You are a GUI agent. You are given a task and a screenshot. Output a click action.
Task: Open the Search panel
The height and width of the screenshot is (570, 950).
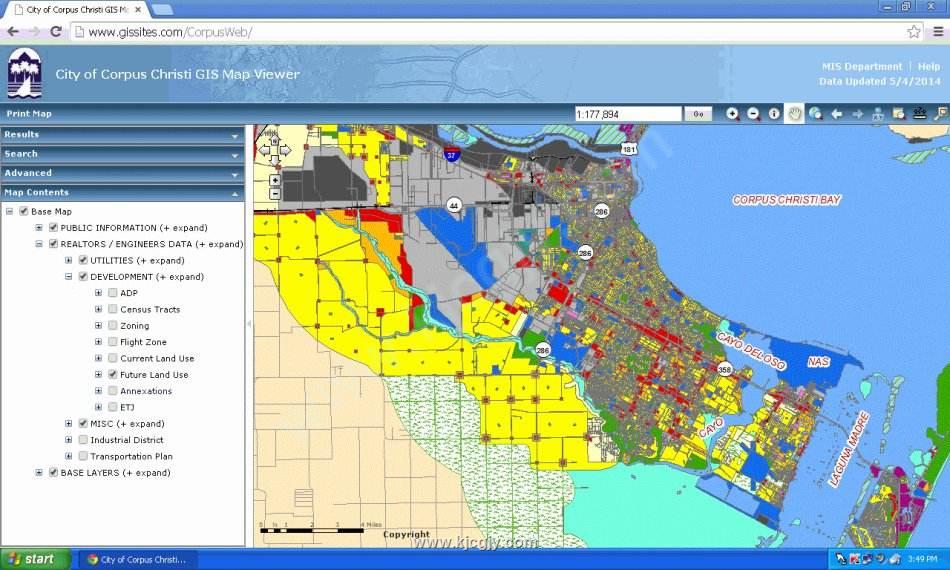tap(122, 154)
